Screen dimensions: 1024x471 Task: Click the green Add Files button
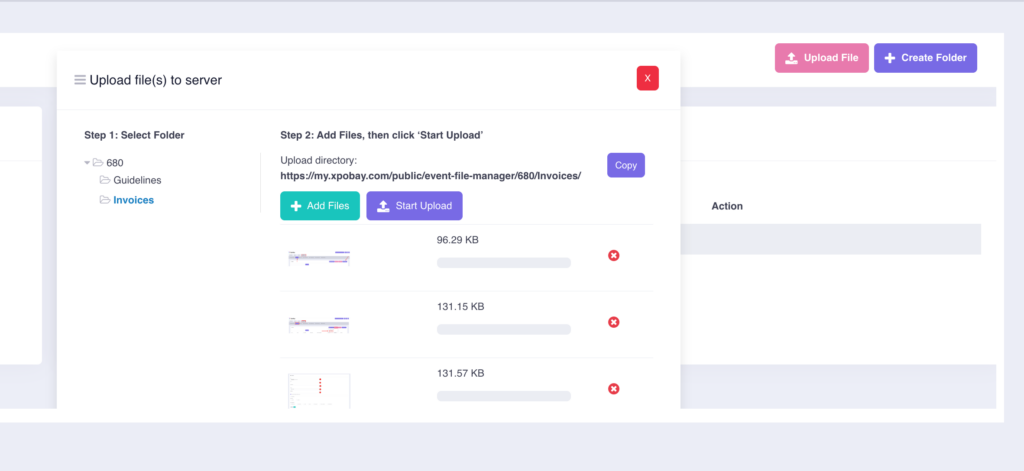point(320,206)
